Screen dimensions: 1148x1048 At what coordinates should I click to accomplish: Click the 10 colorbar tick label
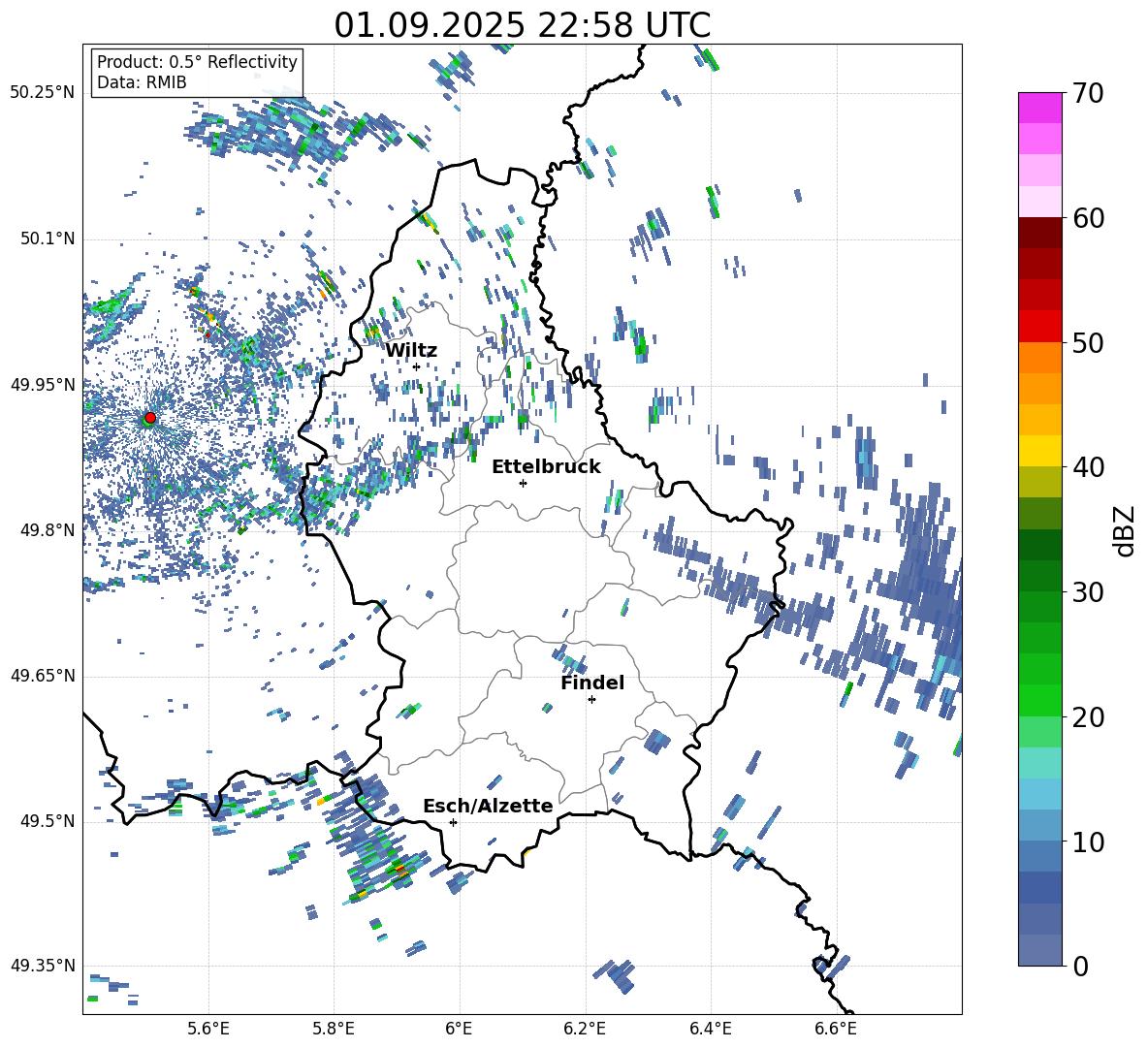click(1088, 842)
